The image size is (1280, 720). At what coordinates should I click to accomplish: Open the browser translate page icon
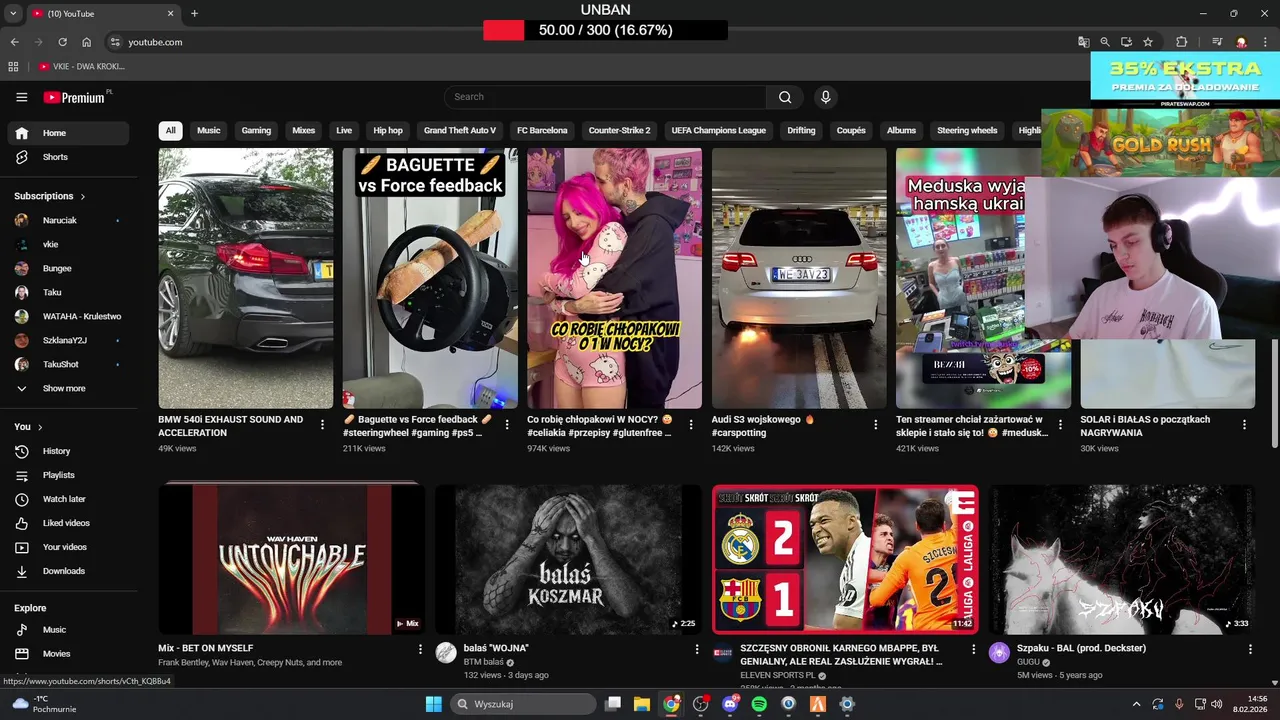1083,42
